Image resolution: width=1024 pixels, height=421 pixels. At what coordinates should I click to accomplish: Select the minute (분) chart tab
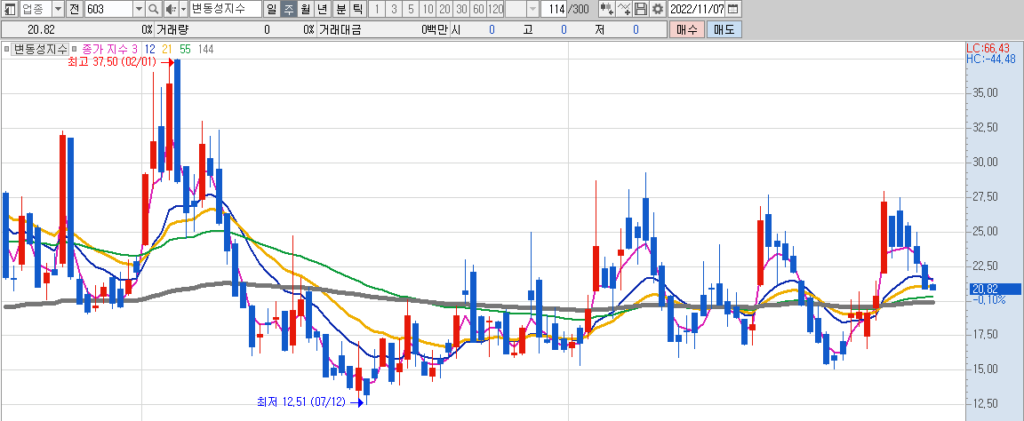(x=340, y=9)
